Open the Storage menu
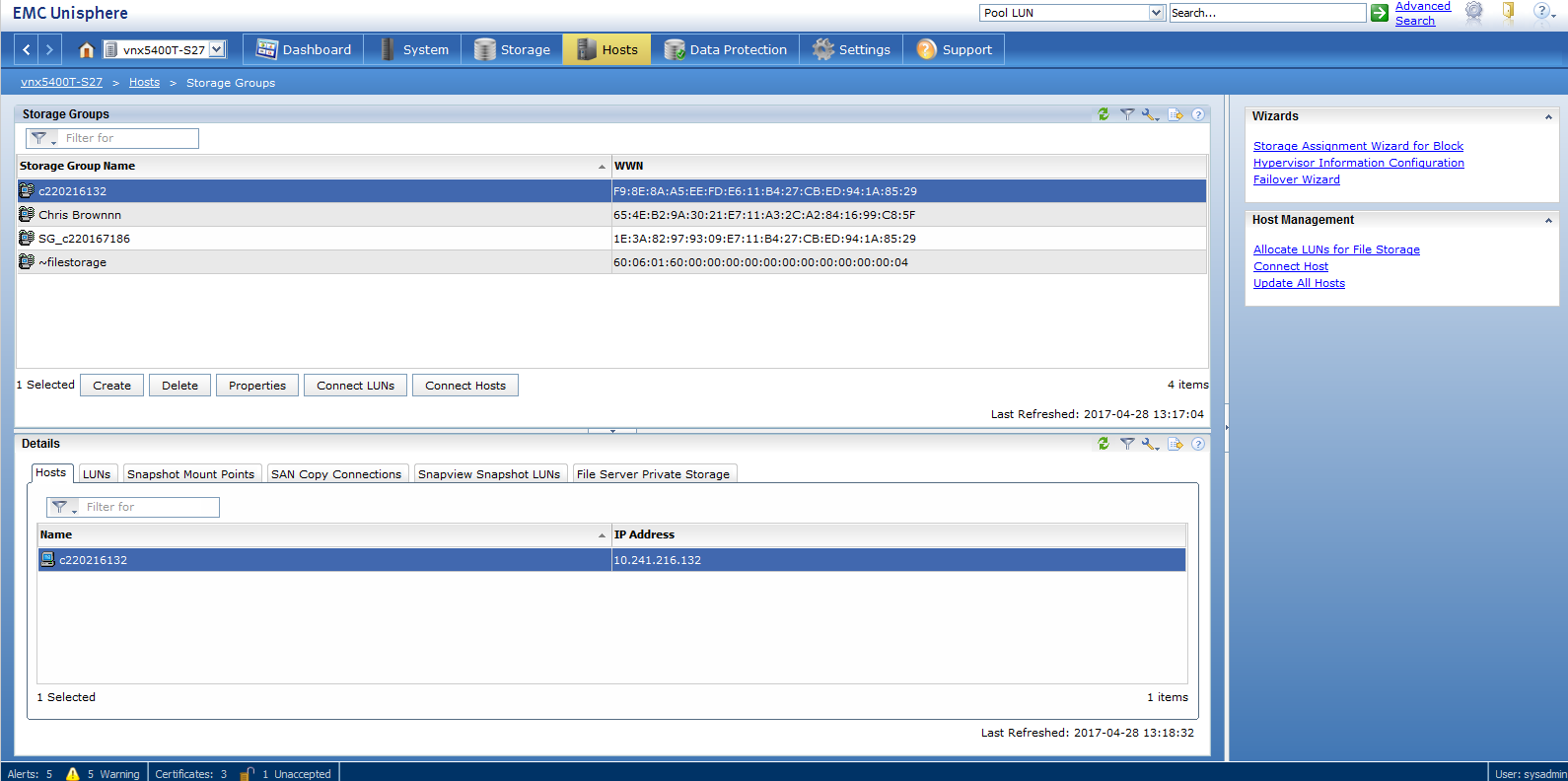 tap(513, 49)
